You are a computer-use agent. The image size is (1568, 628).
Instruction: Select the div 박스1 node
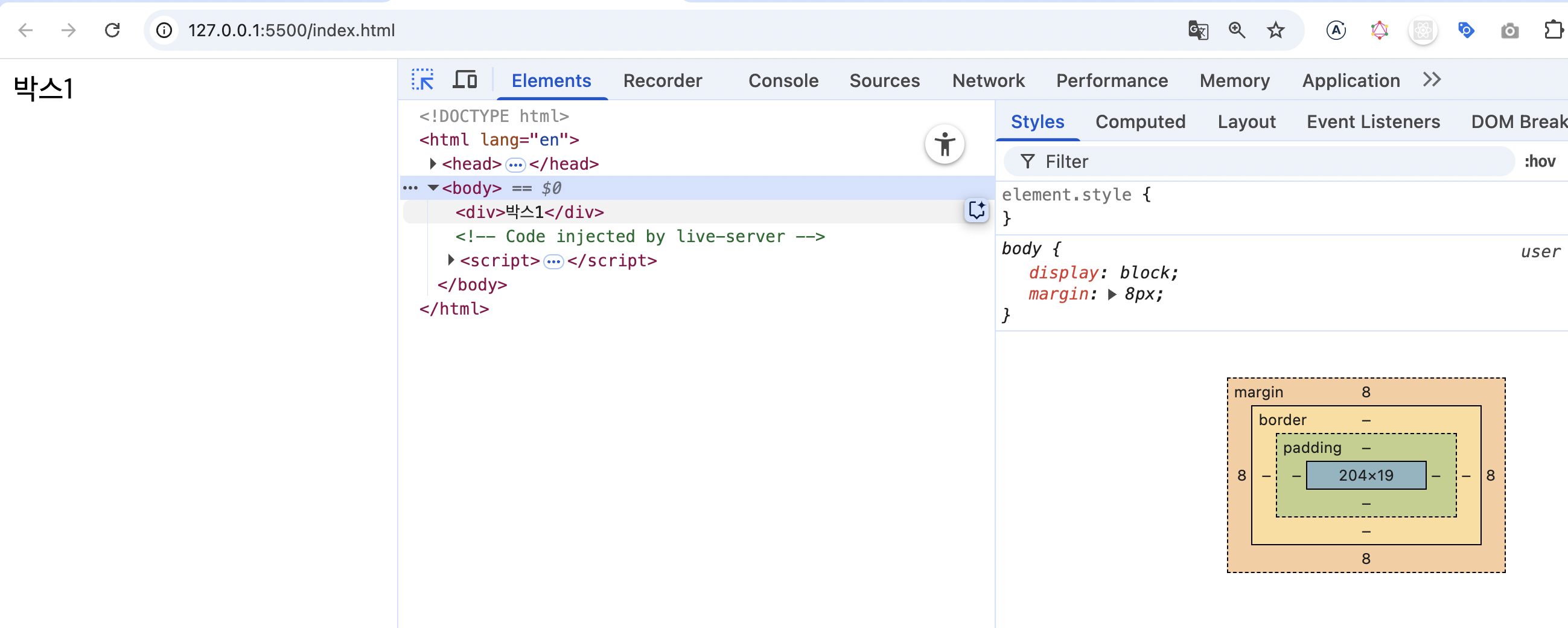click(x=529, y=212)
